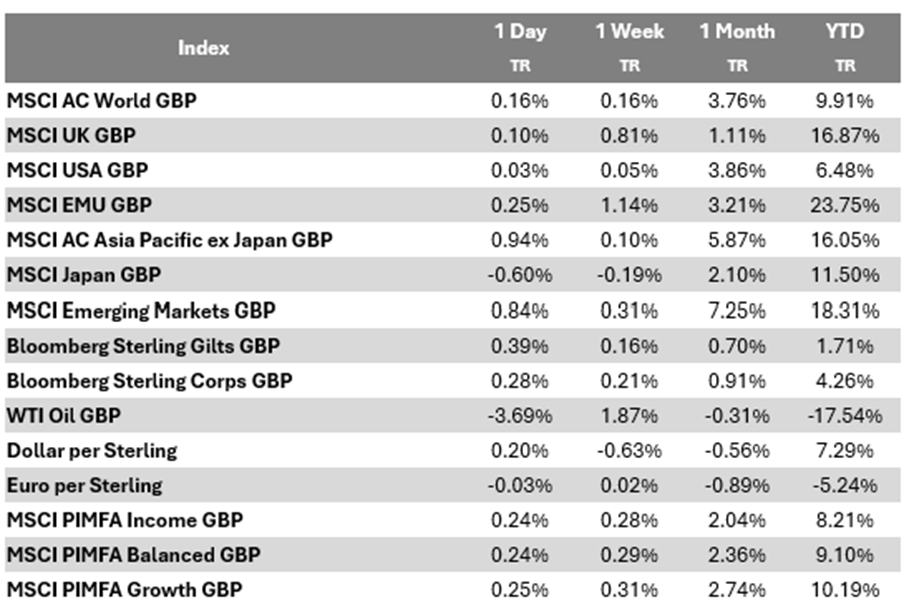Viewport: 909px width, 610px height.
Task: Click the MSCI EMU GBP row label
Action: click(x=80, y=205)
